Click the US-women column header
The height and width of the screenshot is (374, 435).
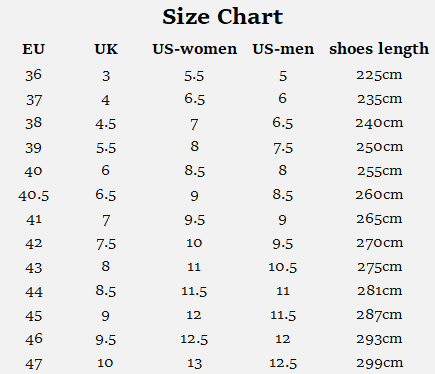point(195,49)
